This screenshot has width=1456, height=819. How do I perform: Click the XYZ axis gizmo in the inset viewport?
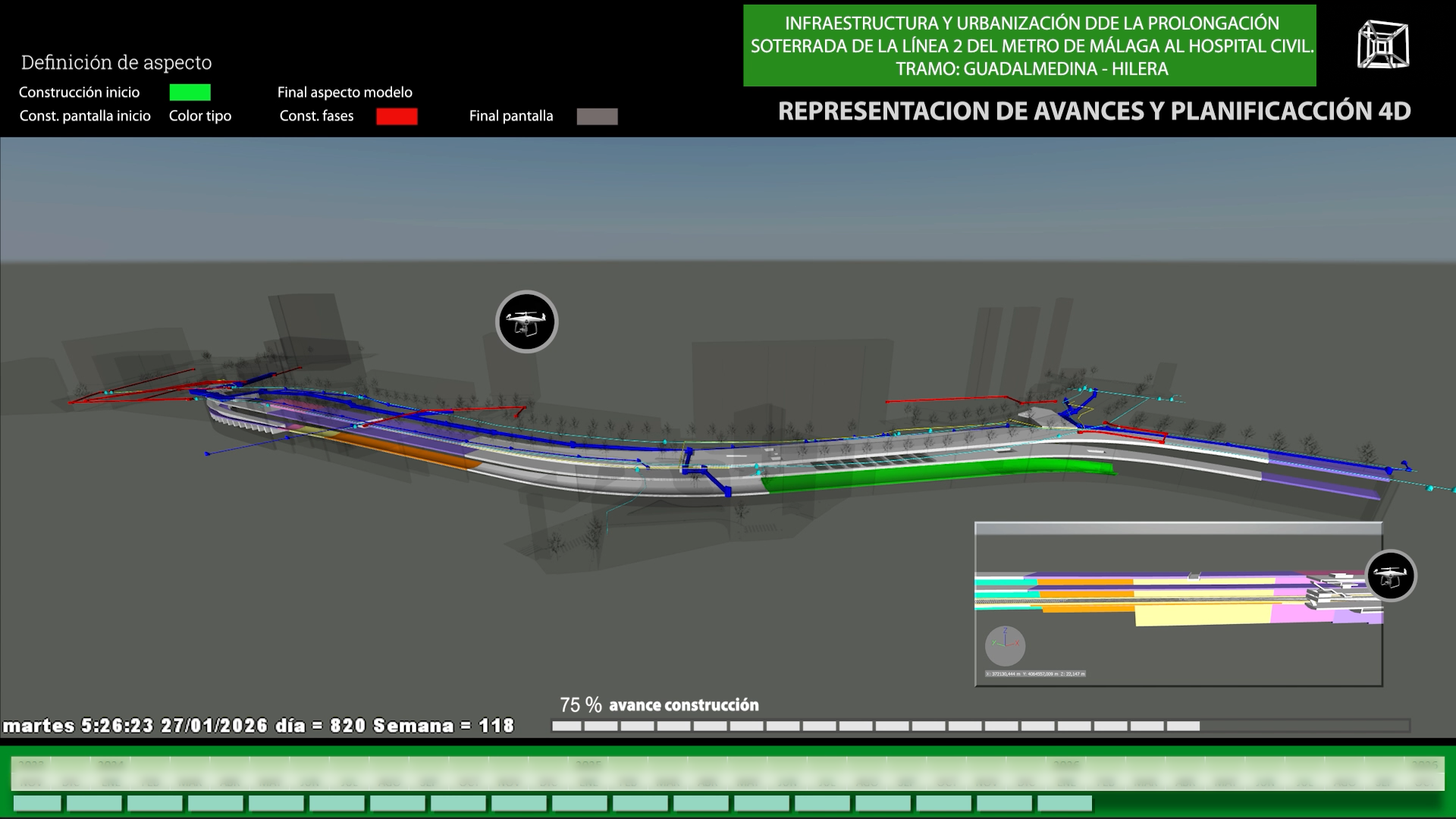(1005, 645)
